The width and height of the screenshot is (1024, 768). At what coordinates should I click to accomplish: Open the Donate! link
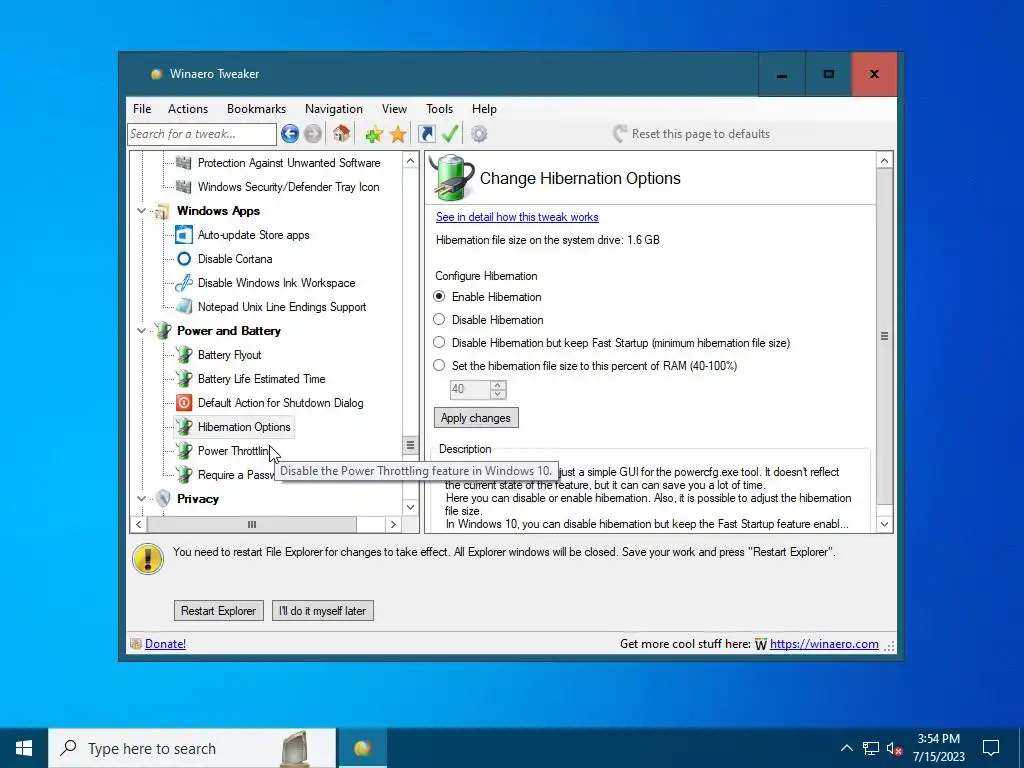(x=165, y=644)
